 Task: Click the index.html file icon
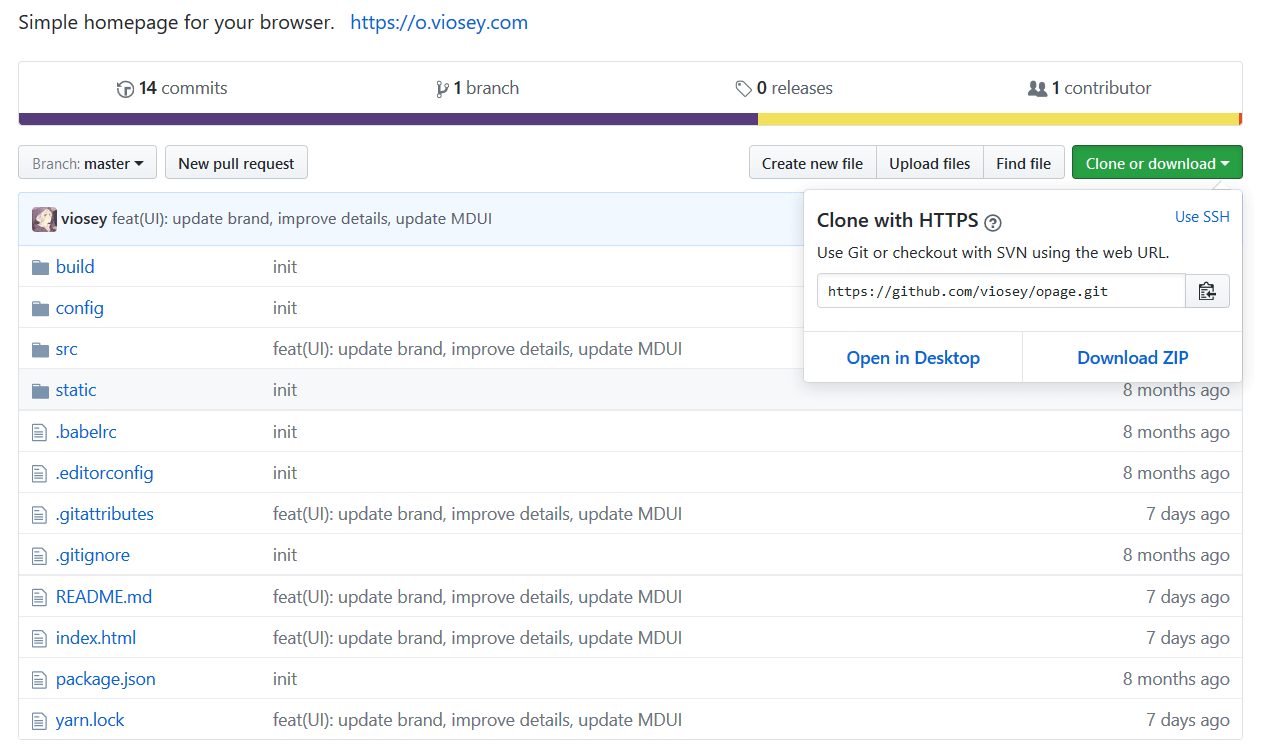[x=39, y=638]
